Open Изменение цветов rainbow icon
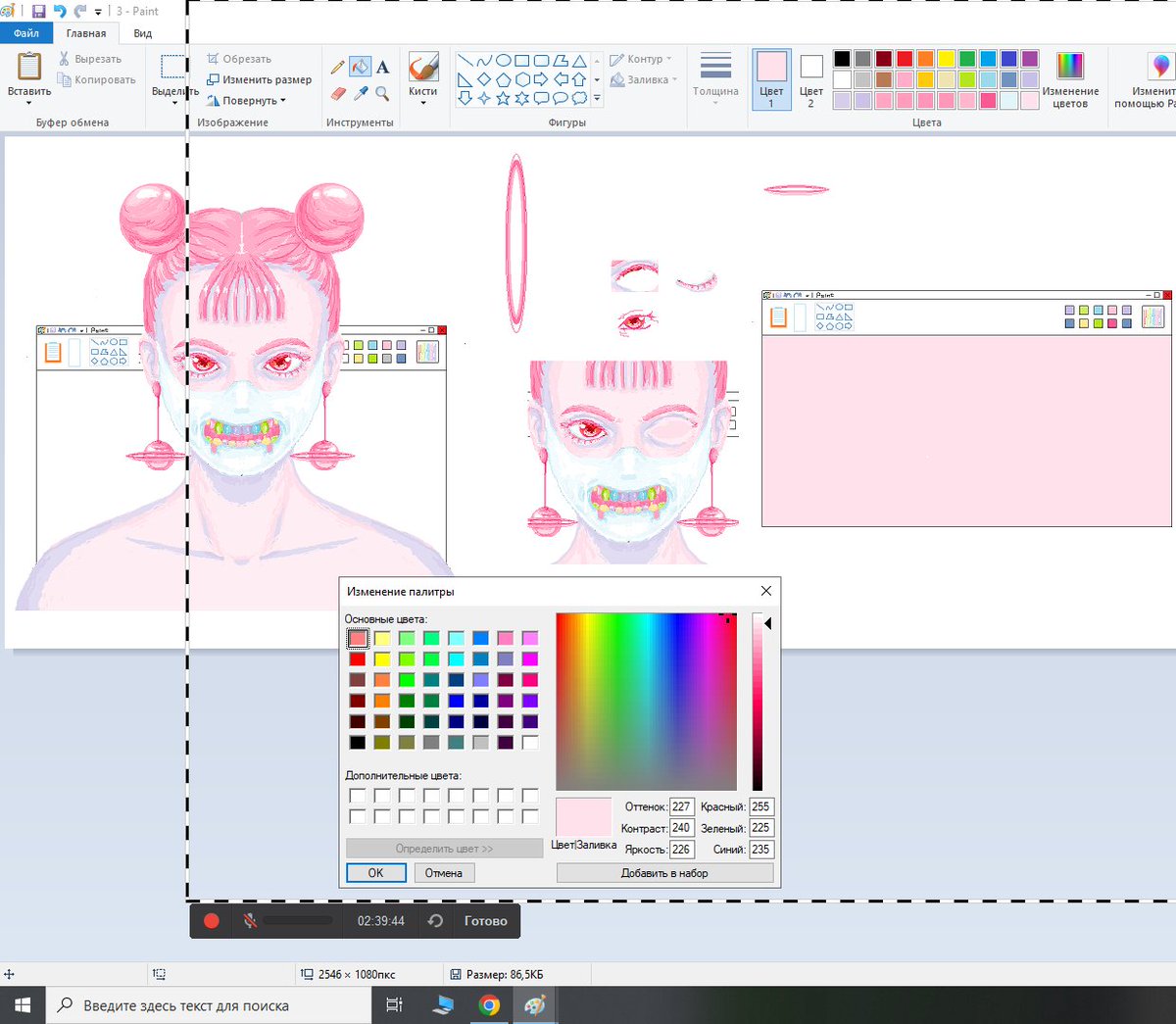 pos(1070,66)
